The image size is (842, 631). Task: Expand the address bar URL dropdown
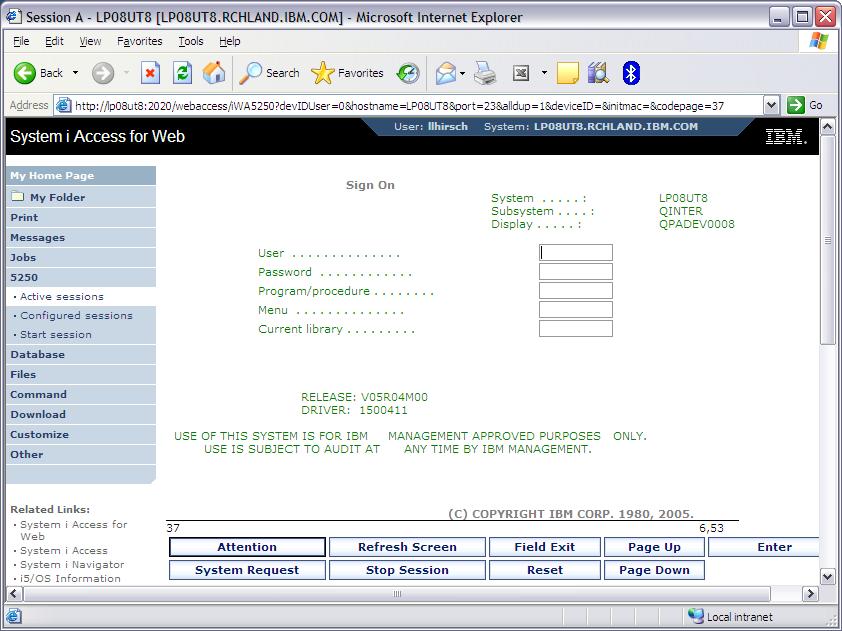(x=771, y=105)
